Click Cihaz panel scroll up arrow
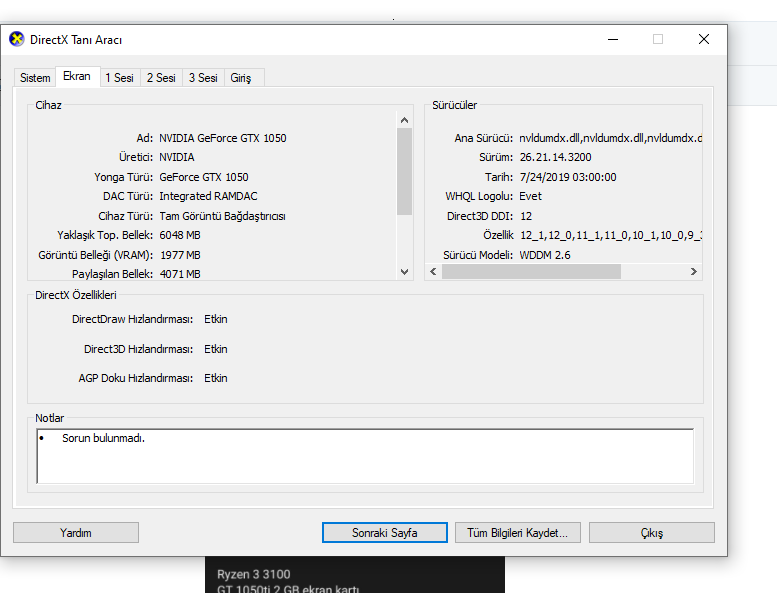Viewport: 777px width, 593px height. click(404, 120)
